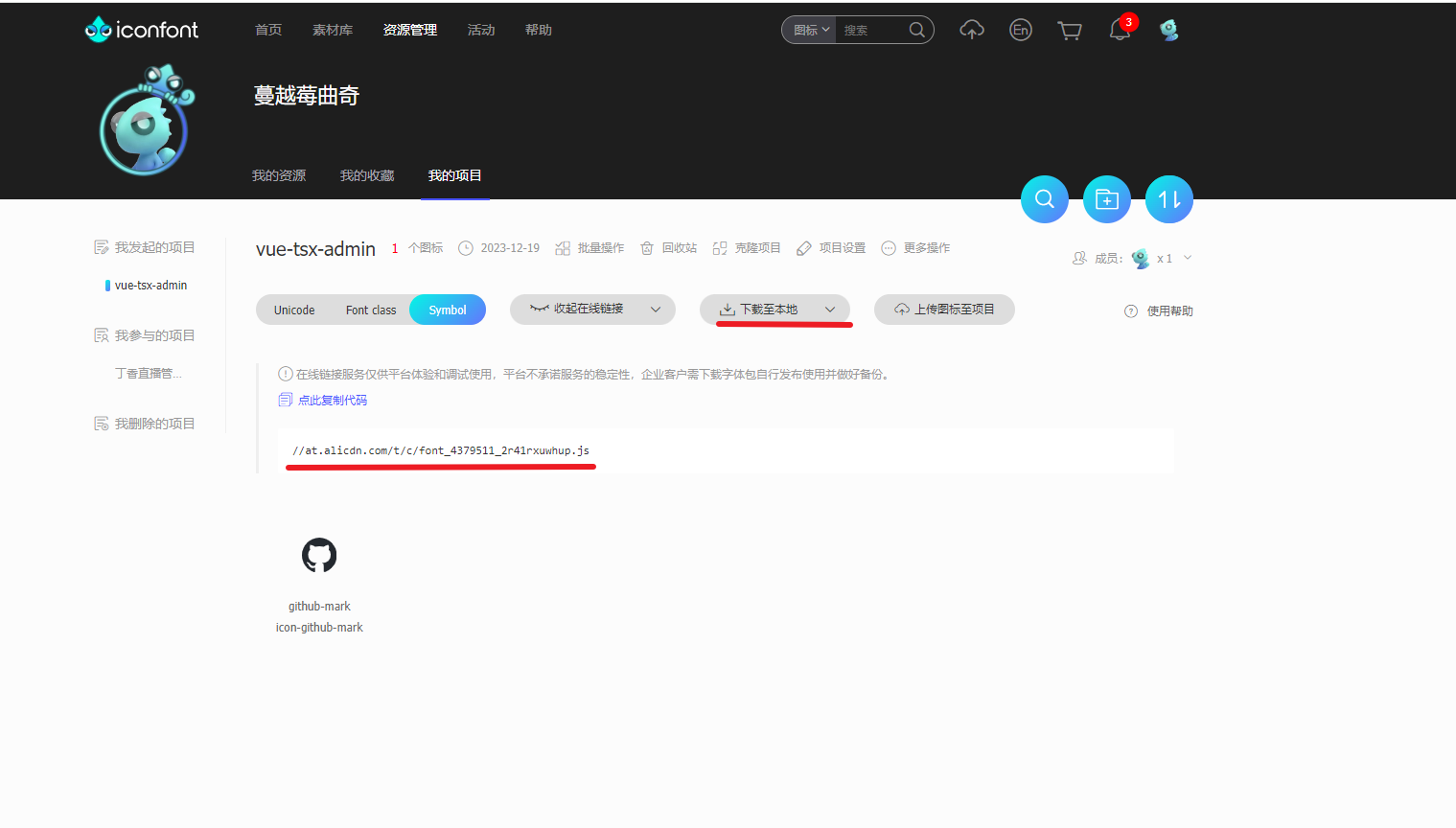Viewport: 1456px width, 828px height.
Task: Switch to the 我的资源 tab
Action: (279, 175)
